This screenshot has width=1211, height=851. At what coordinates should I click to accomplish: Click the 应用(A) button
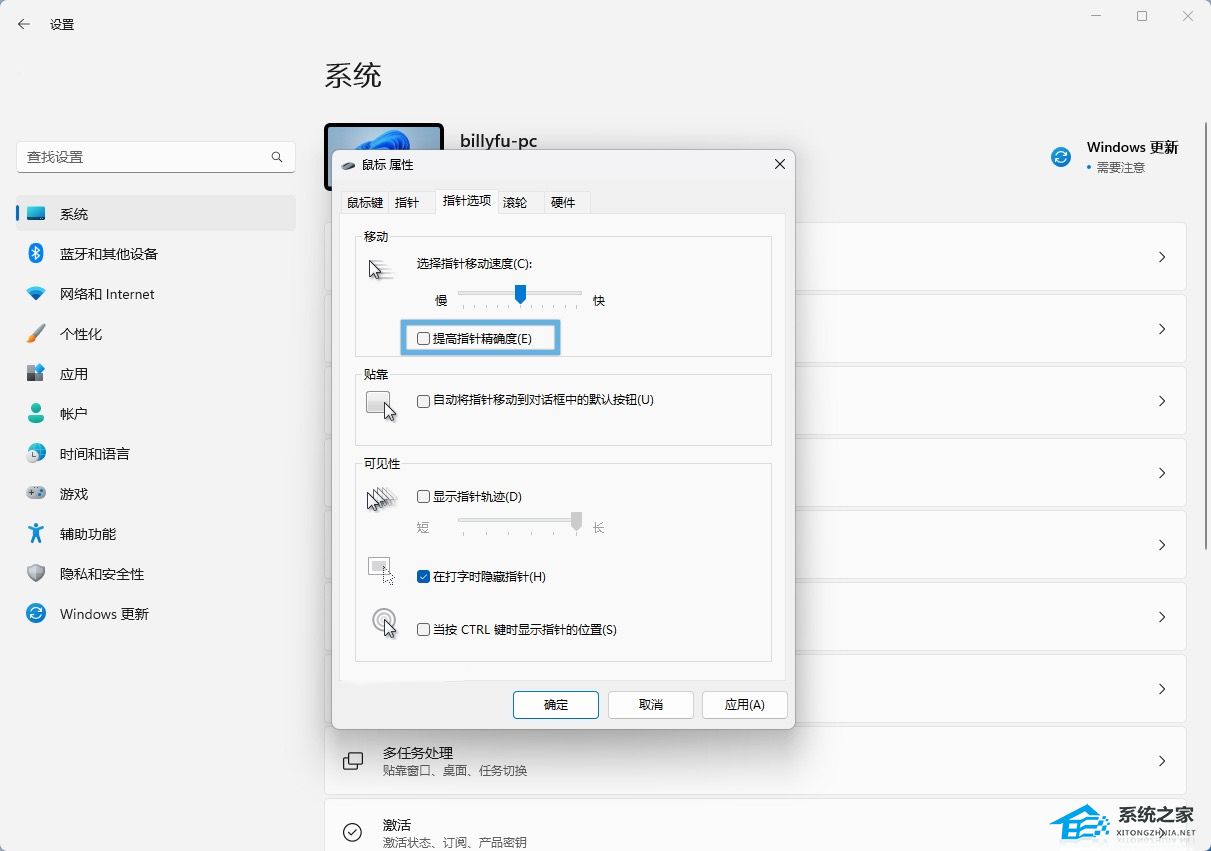point(744,705)
